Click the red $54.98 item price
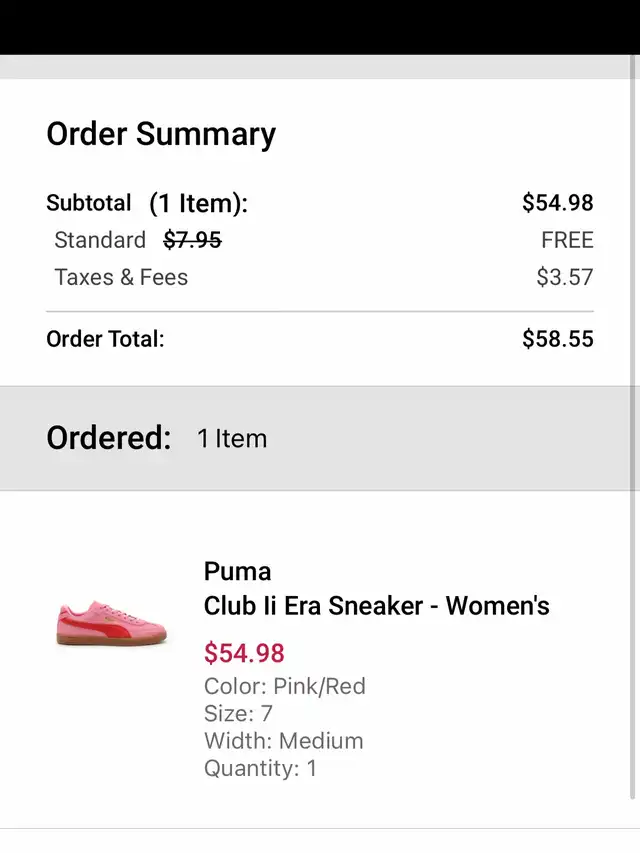Viewport: 640px width, 853px height. [244, 653]
